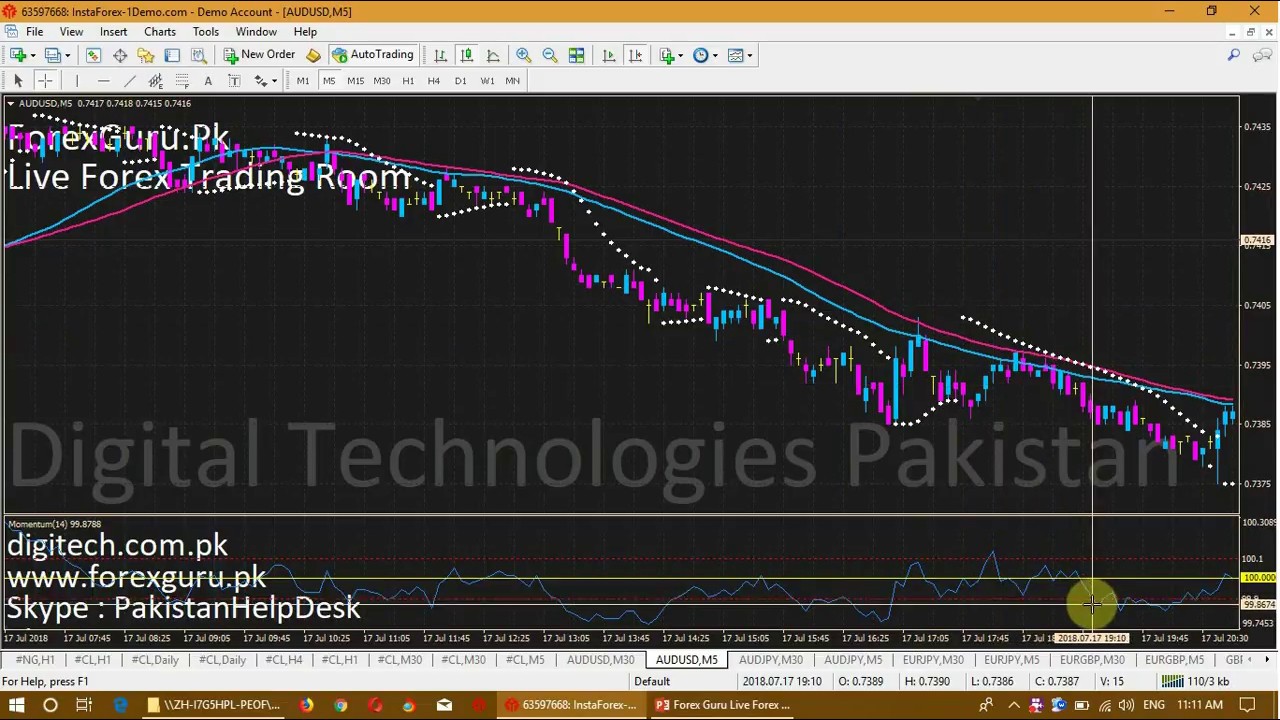Switch to bar chart mode
Image resolution: width=1280 pixels, height=720 pixels.
(x=440, y=55)
